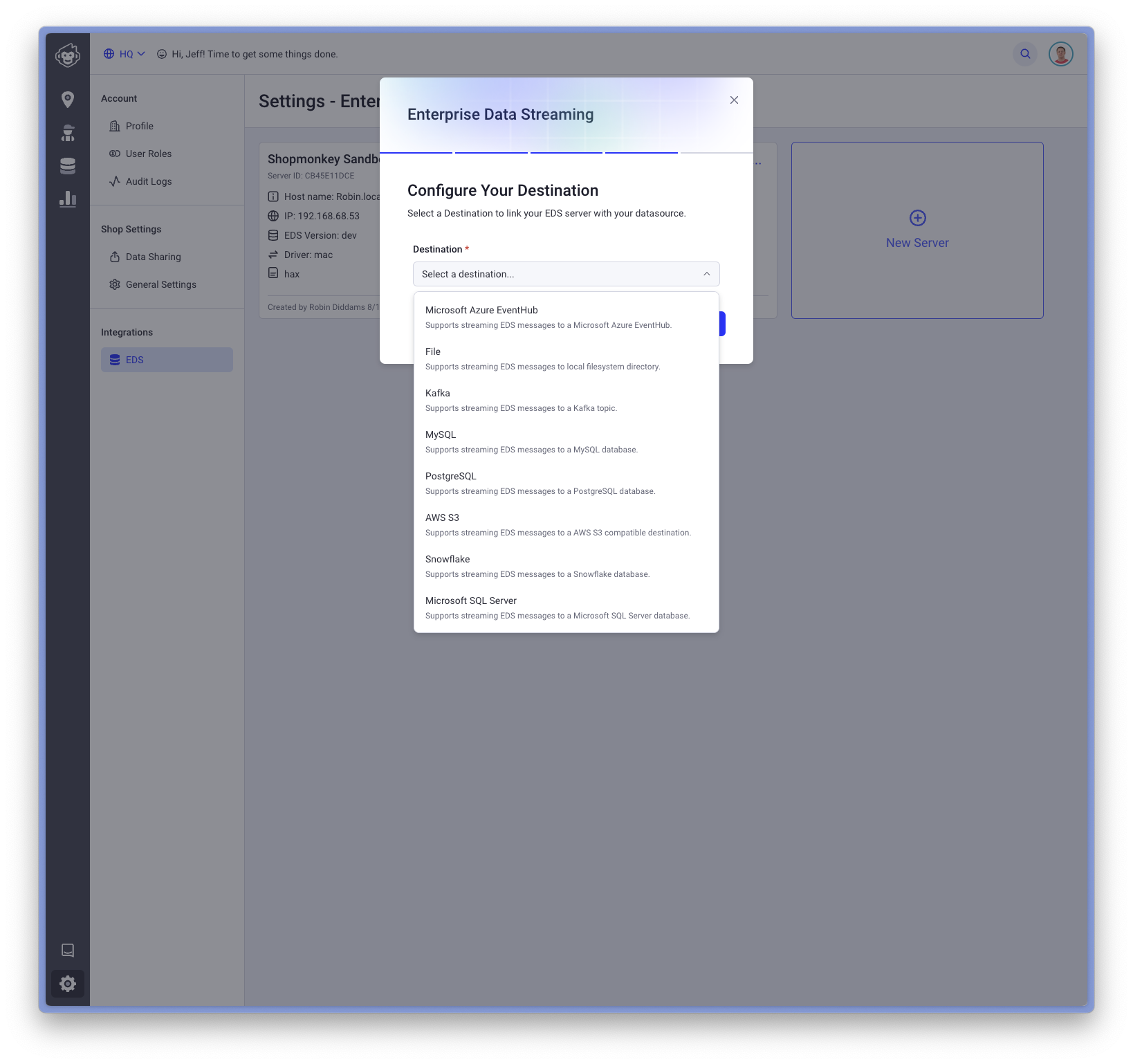The image size is (1133, 1064).
Task: Click the first wizard progress step bar
Action: (416, 152)
